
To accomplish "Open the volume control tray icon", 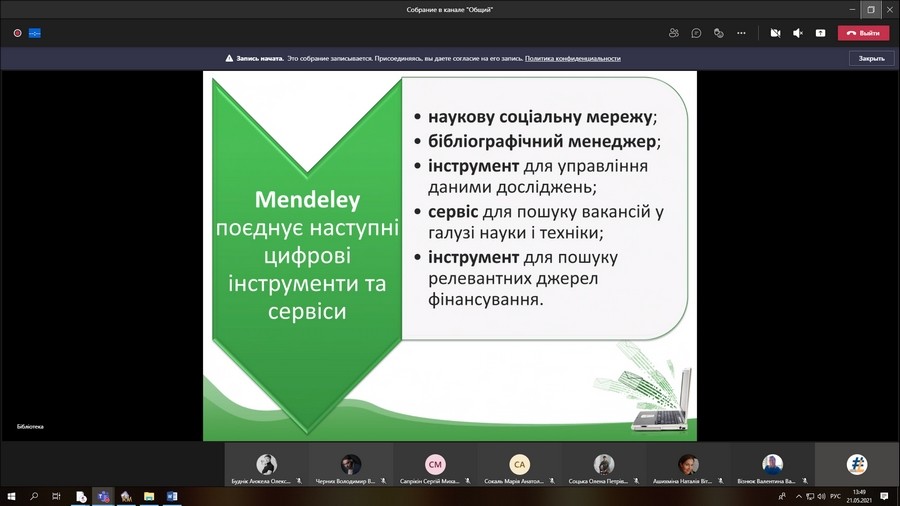I will [821, 497].
